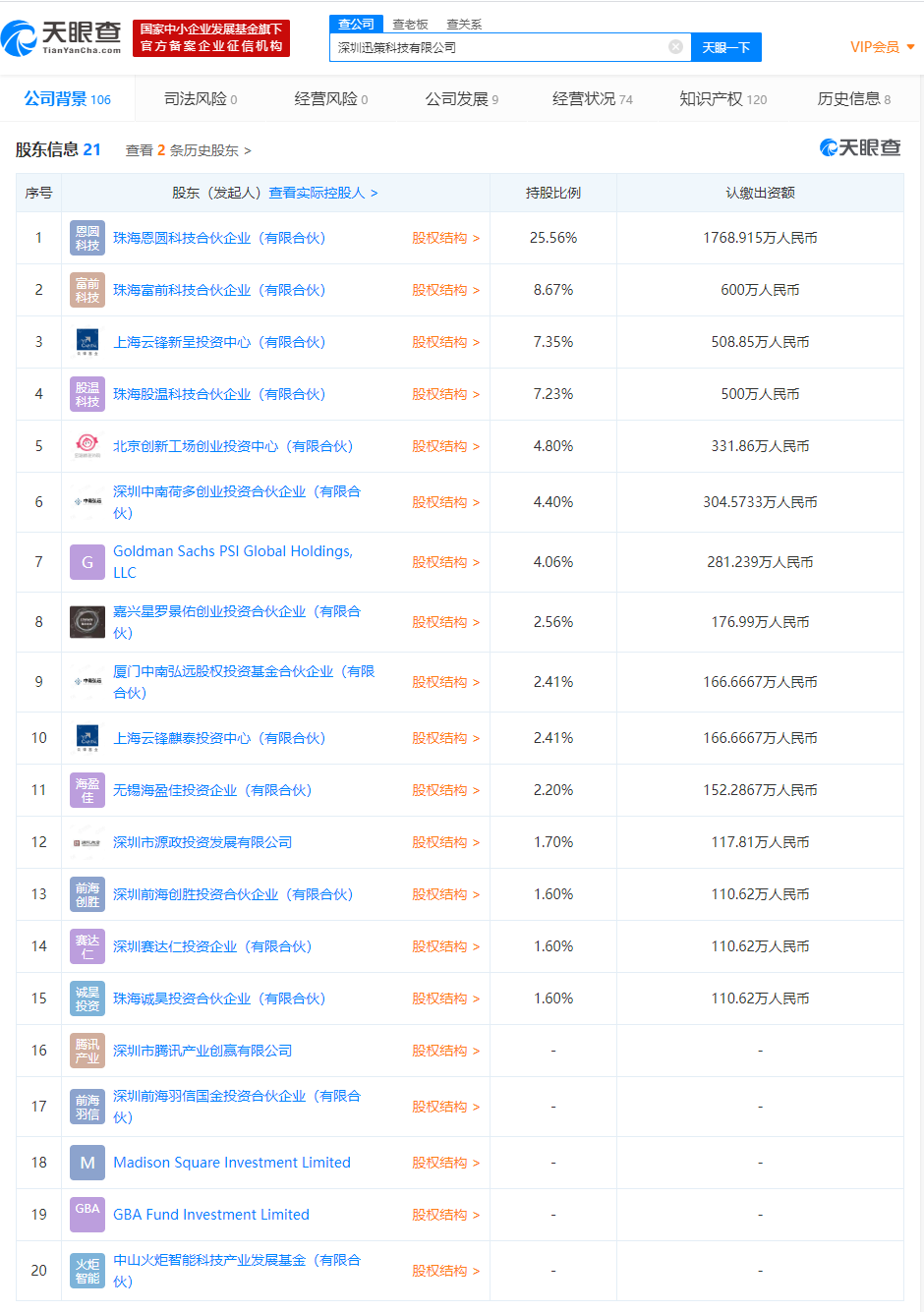Select the 公司背景 tab
This screenshot has width=924, height=1312.
coord(67,99)
